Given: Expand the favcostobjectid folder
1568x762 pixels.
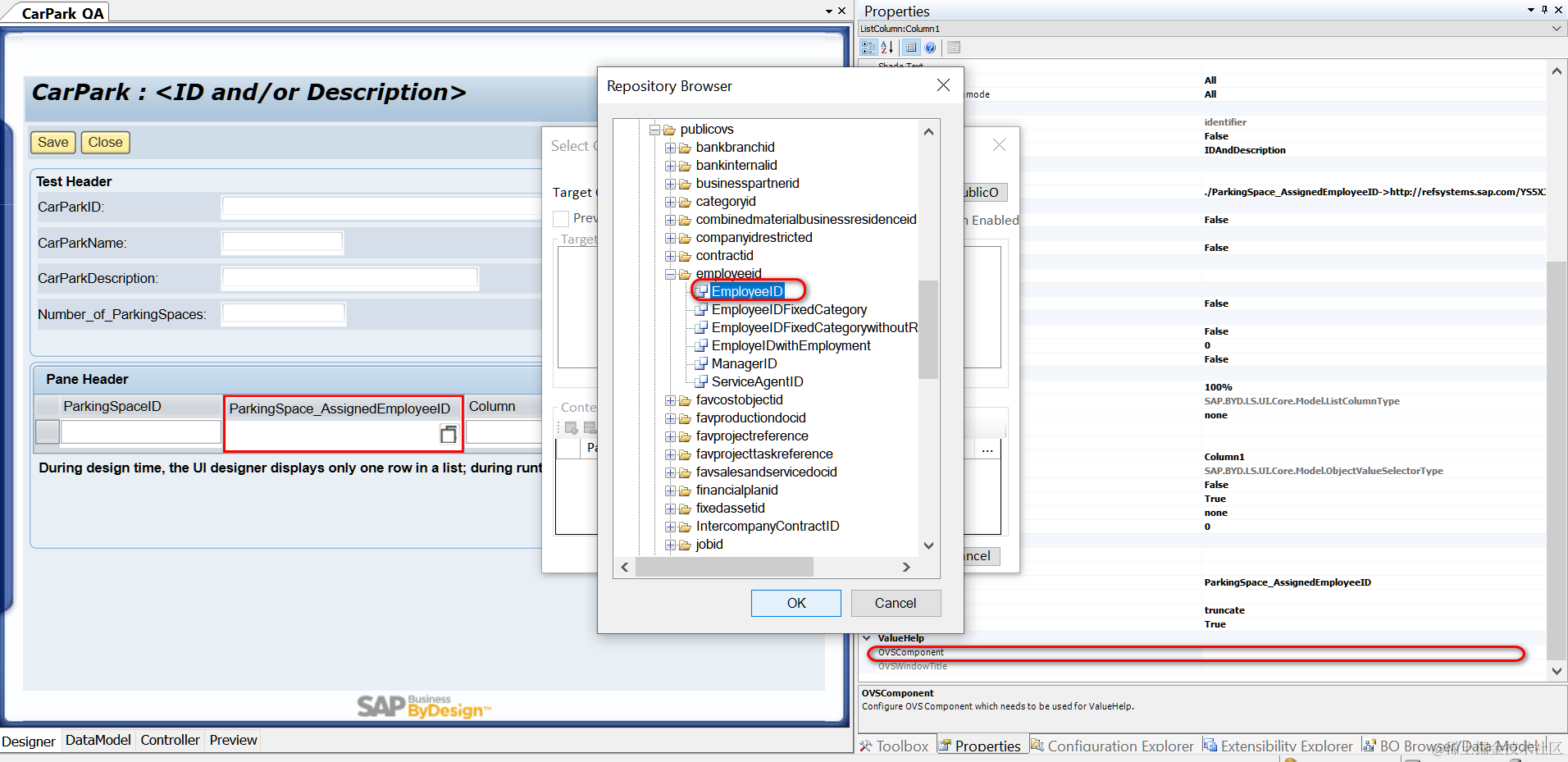Looking at the screenshot, I should [670, 400].
